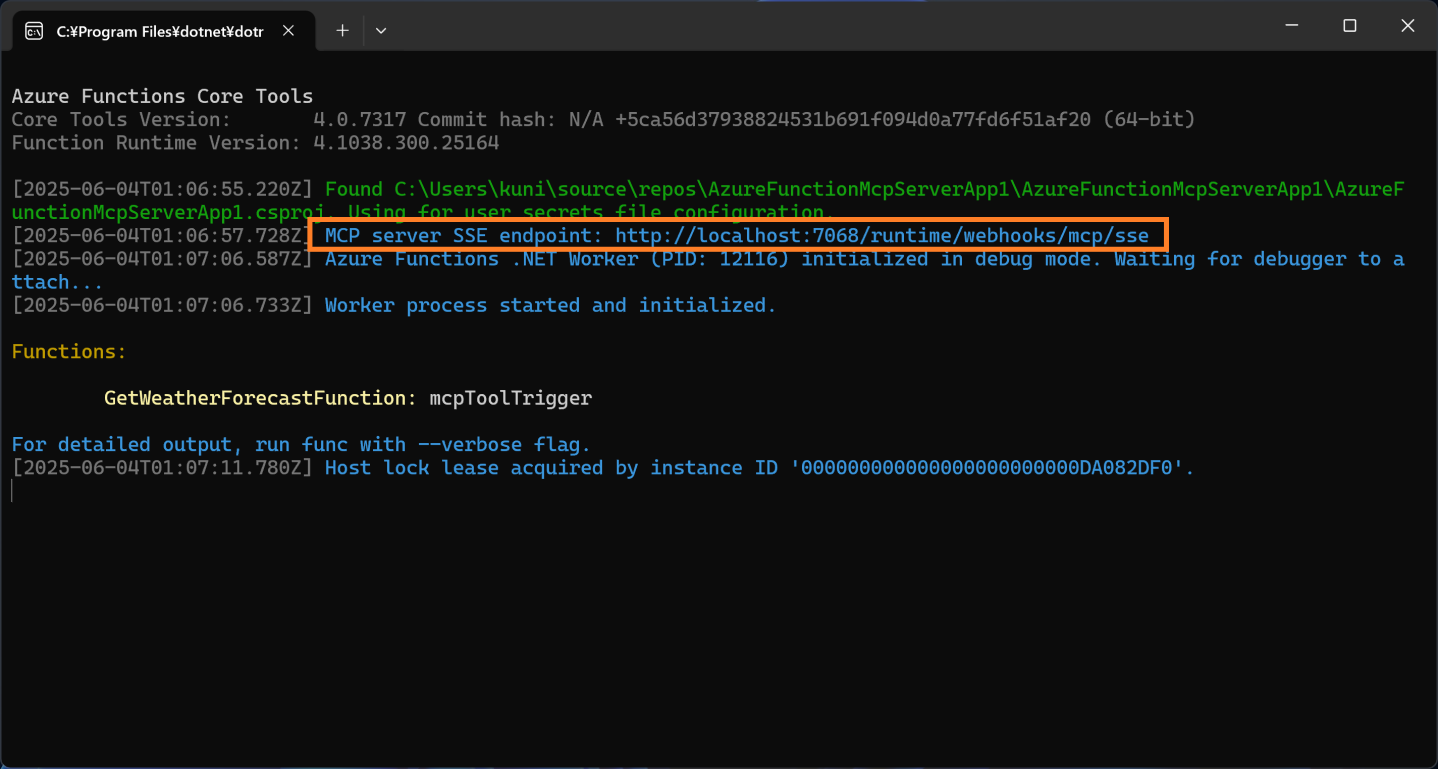Click the '--verbose flag' hint line
Screen dimensions: 1438x769
point(301,444)
